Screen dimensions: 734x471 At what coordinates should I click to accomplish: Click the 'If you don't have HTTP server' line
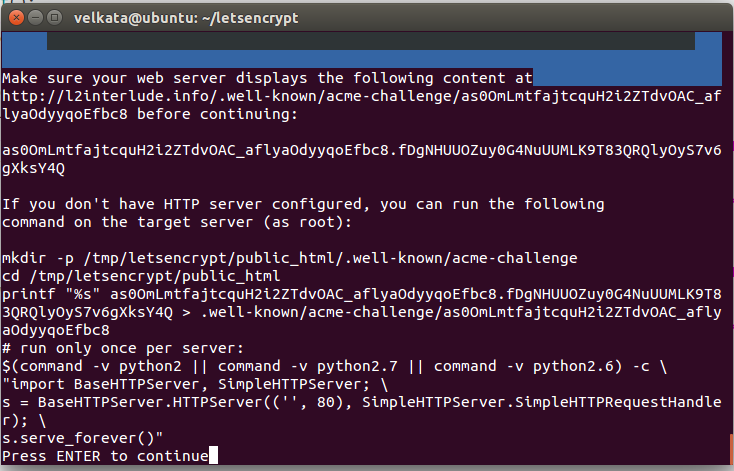coord(303,204)
